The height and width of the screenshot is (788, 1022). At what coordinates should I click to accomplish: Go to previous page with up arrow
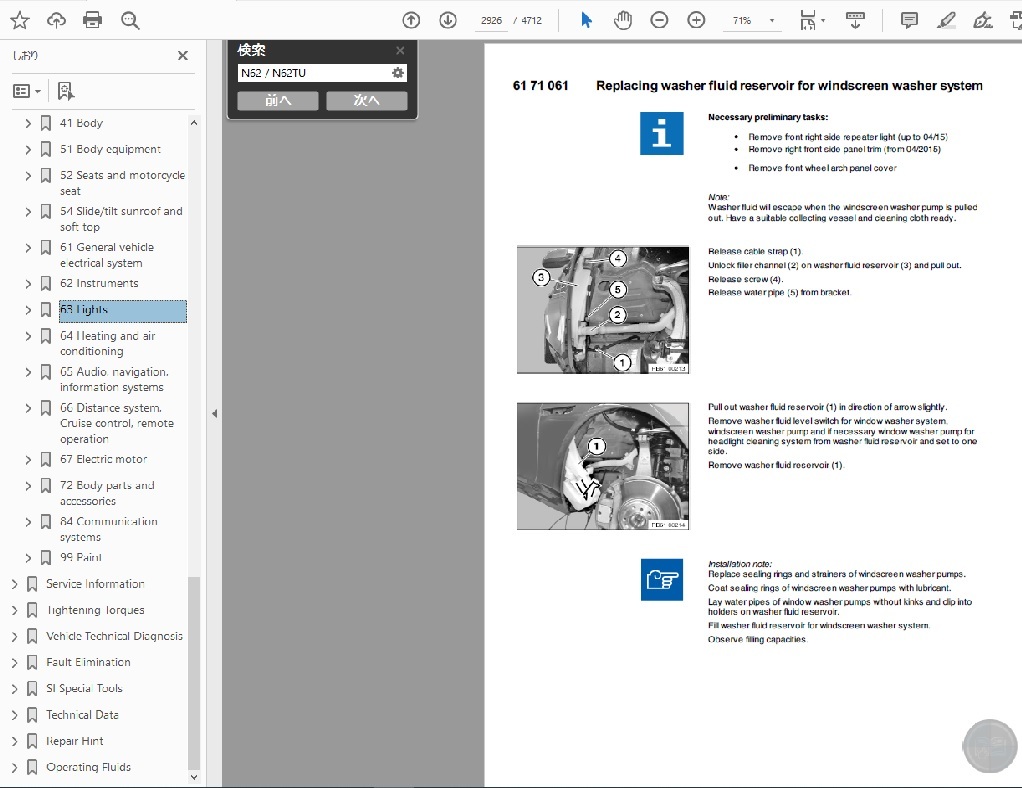click(411, 20)
